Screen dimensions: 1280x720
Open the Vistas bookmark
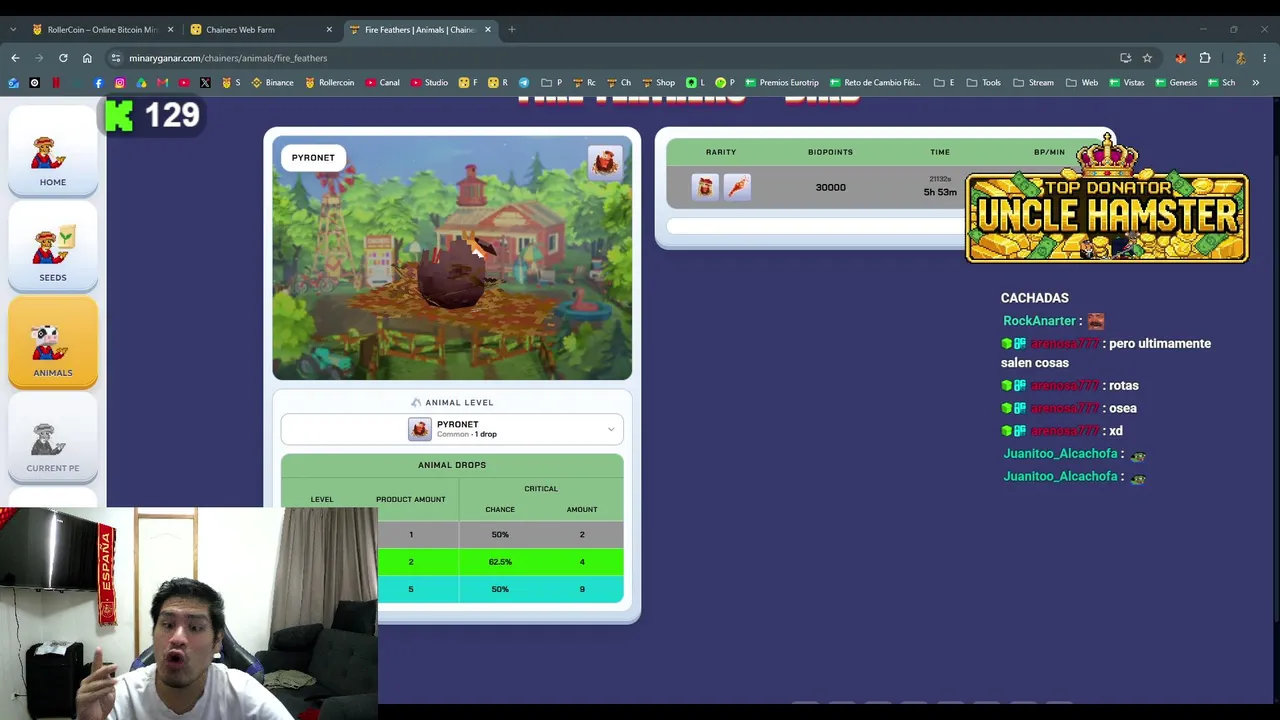tap(1127, 83)
